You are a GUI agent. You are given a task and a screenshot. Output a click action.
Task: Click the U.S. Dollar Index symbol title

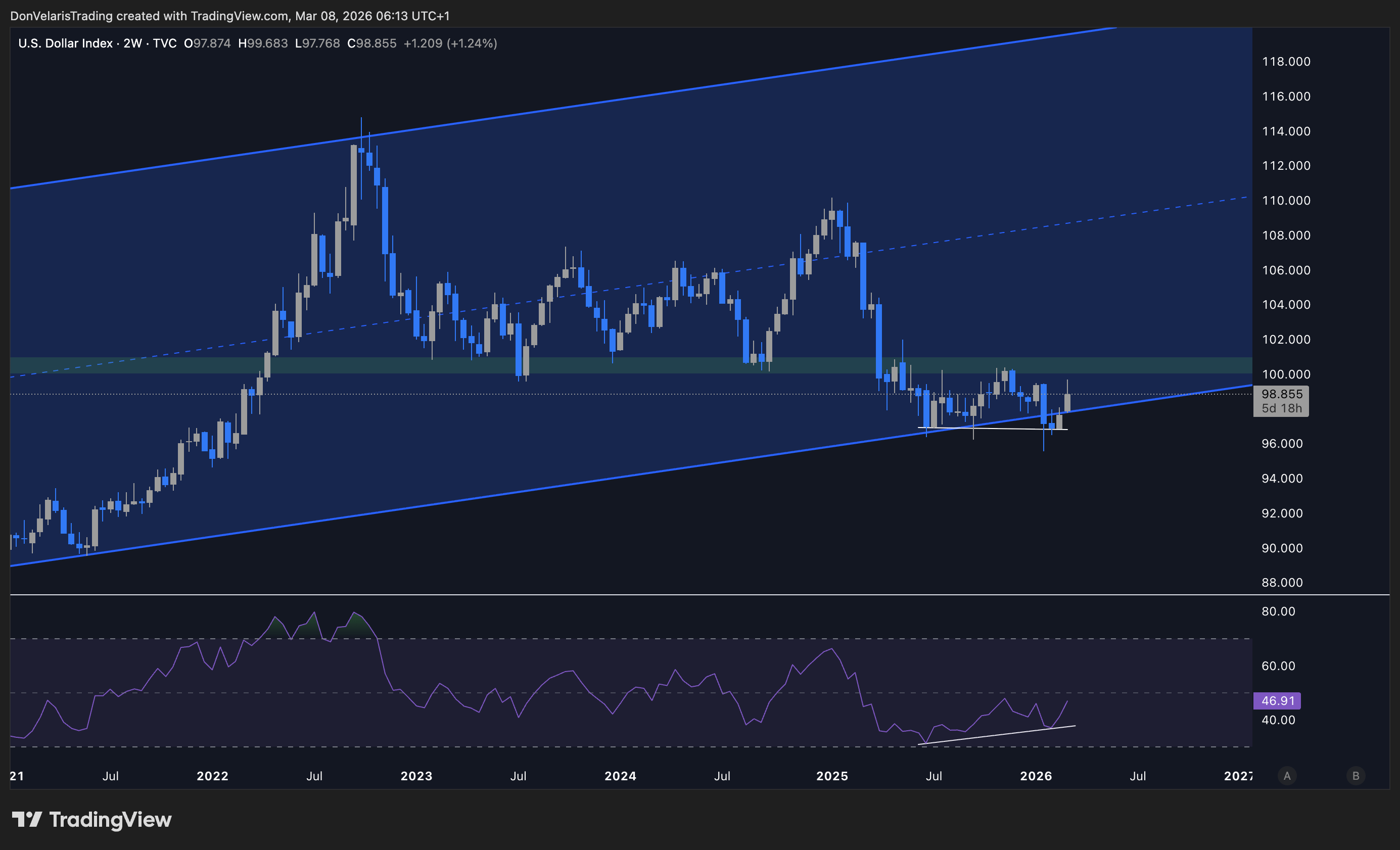[65, 43]
